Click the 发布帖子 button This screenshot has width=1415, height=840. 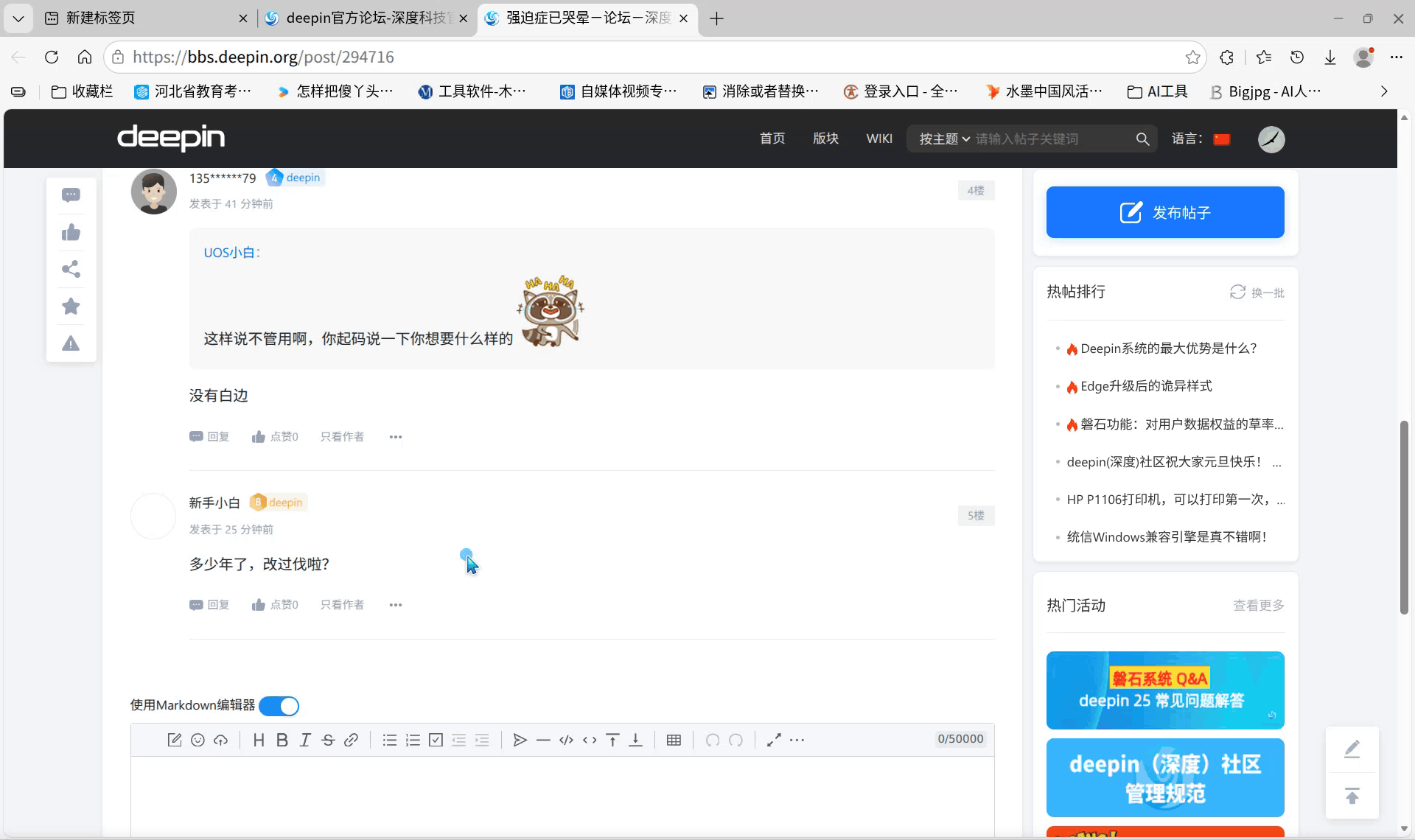click(1165, 212)
